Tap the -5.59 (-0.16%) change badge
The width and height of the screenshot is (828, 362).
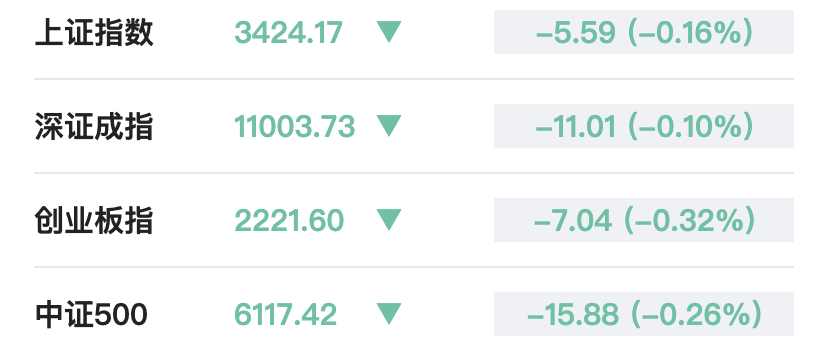click(644, 32)
